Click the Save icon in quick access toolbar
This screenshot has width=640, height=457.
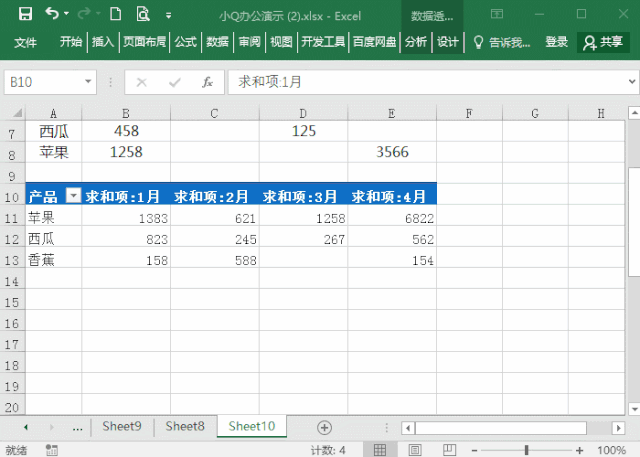(x=25, y=14)
